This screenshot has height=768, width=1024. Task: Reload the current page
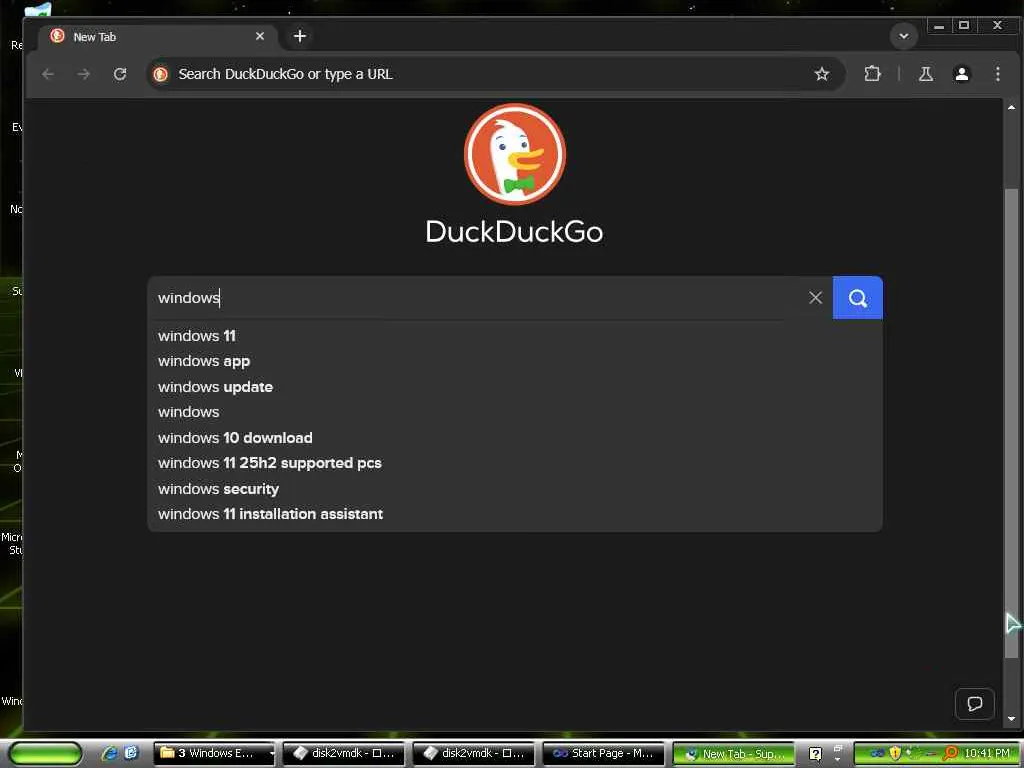pos(120,74)
